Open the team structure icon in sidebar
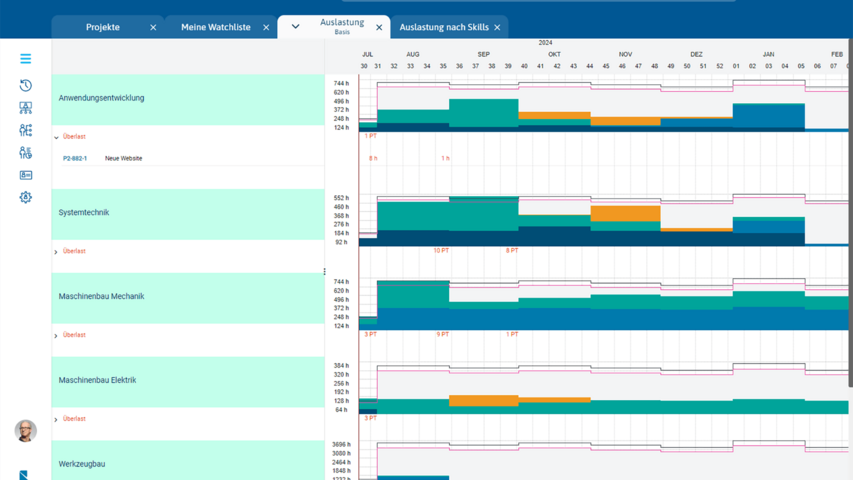Image resolution: width=853 pixels, height=480 pixels. pyautogui.click(x=26, y=130)
